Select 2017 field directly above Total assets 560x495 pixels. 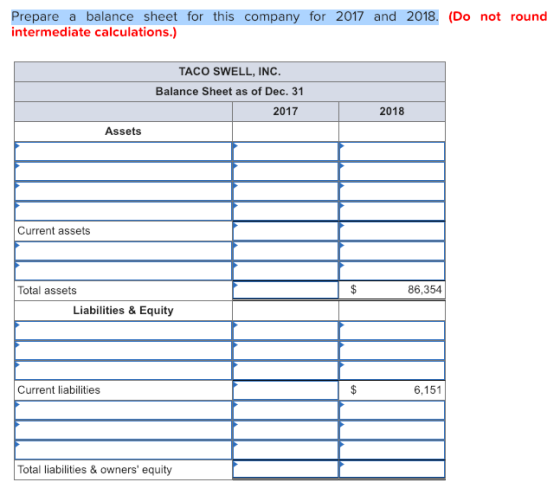coord(285,271)
